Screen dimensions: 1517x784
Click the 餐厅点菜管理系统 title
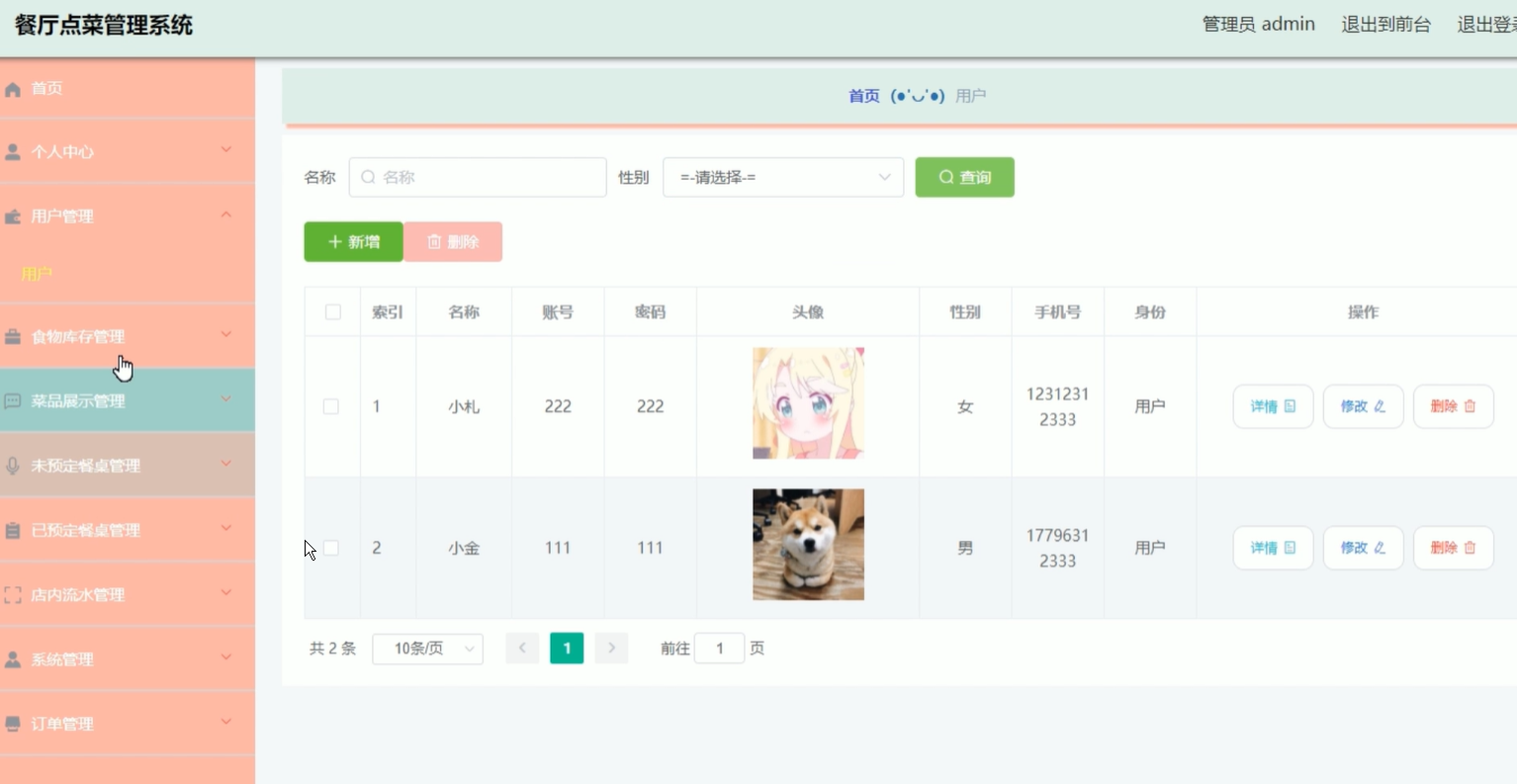coord(104,26)
